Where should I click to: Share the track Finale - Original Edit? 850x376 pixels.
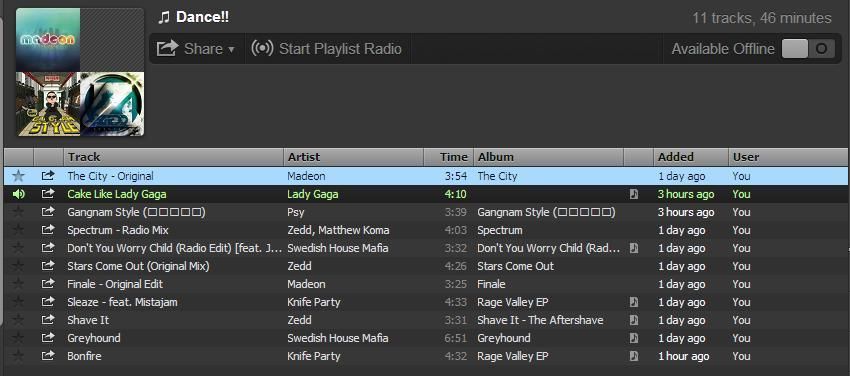click(48, 284)
